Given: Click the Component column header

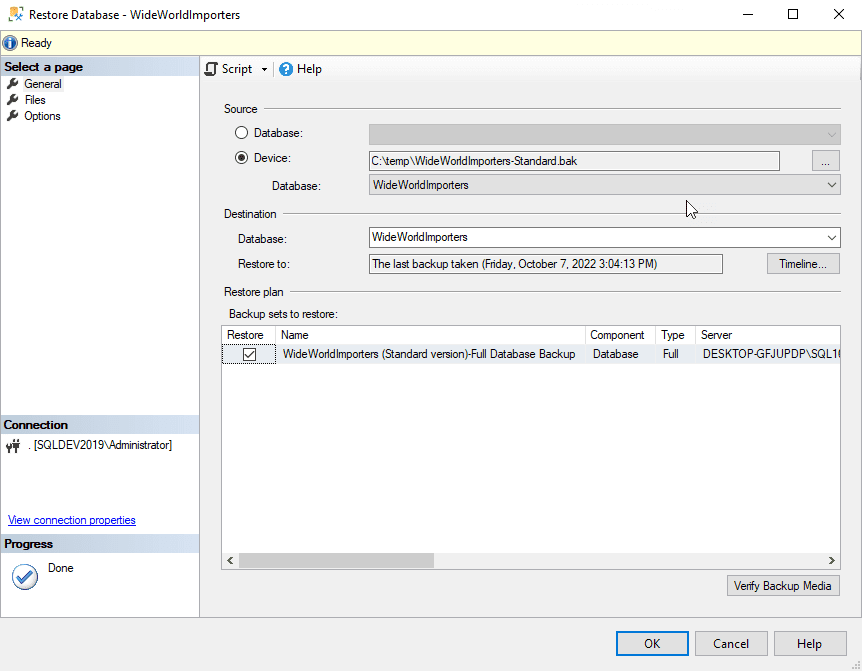Looking at the screenshot, I should [x=620, y=335].
